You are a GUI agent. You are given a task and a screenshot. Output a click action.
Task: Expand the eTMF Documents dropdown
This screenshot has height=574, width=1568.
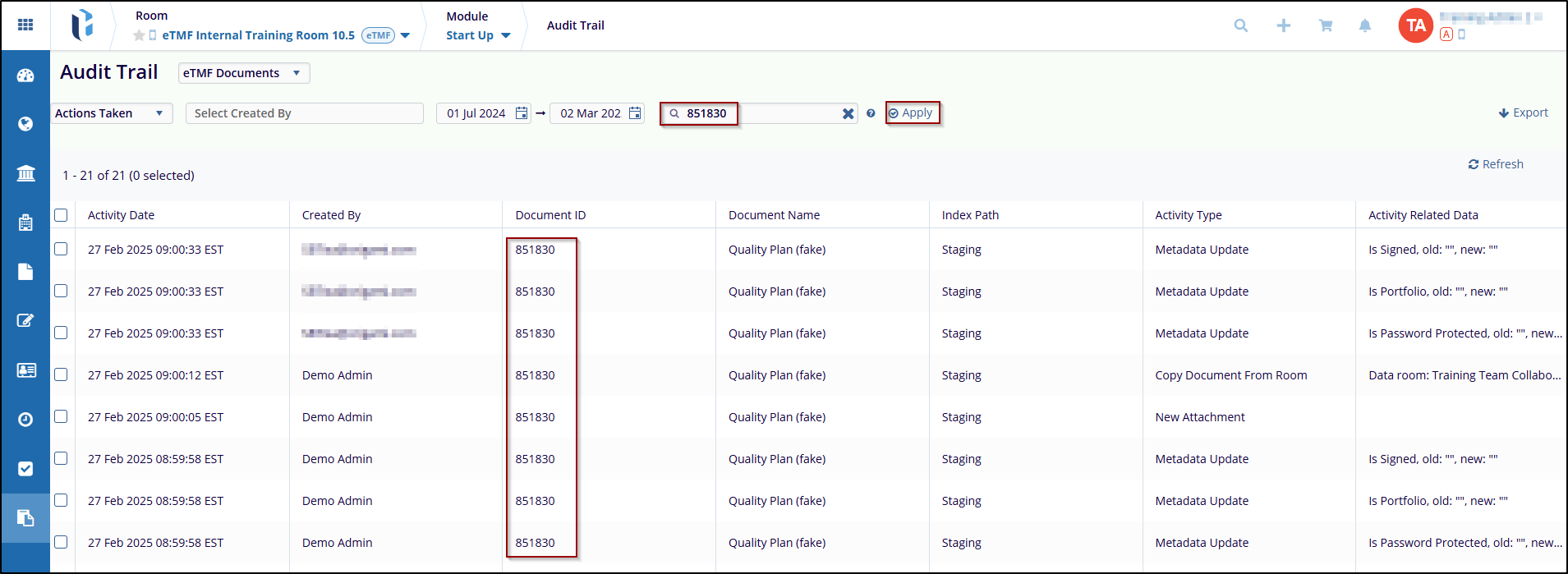(243, 73)
